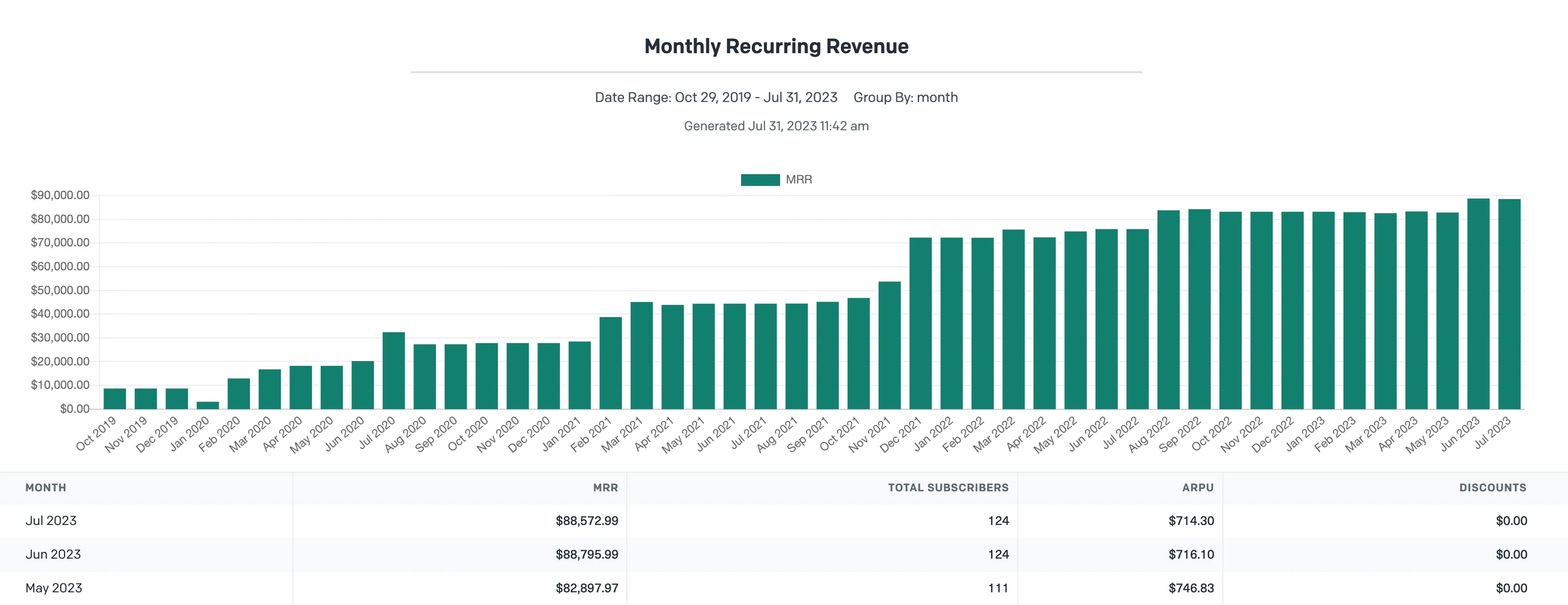Screen dimensions: 1568x605
Task: Click the Group By: month text
Action: coord(905,98)
